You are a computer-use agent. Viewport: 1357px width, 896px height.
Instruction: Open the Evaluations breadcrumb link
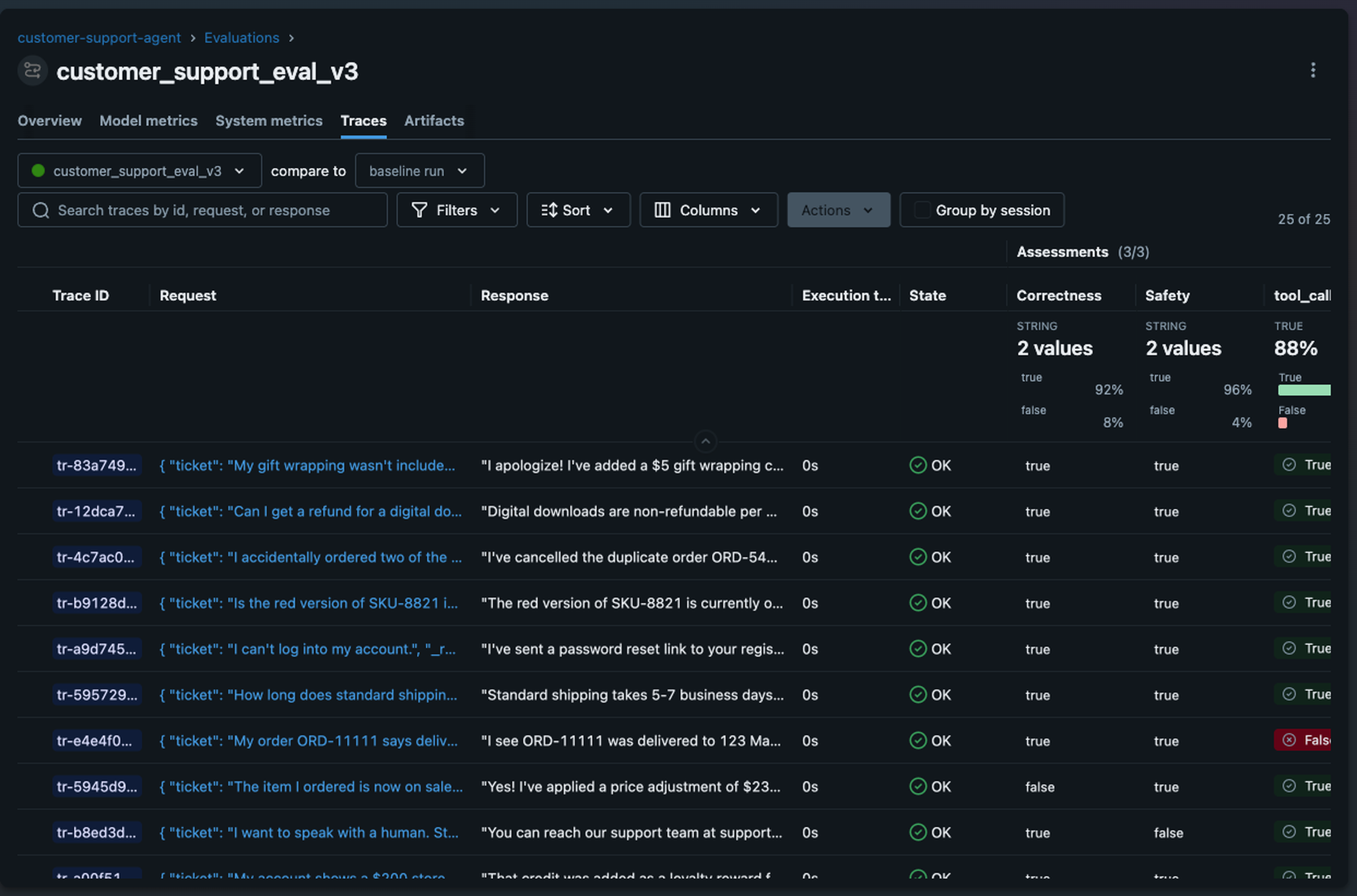tap(241, 38)
